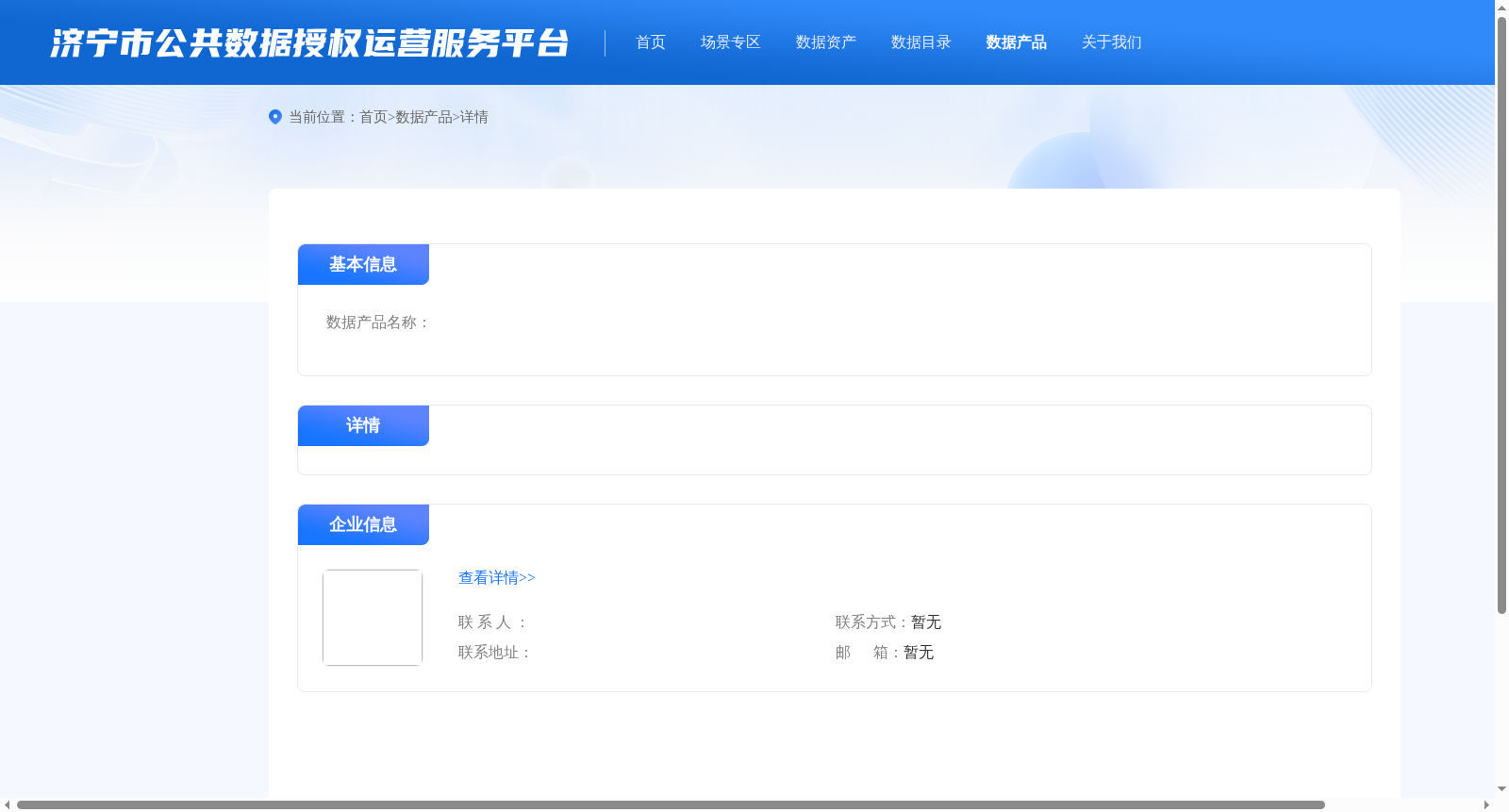Open the 场景专区 navigation item
The image size is (1509, 812).
click(x=731, y=42)
